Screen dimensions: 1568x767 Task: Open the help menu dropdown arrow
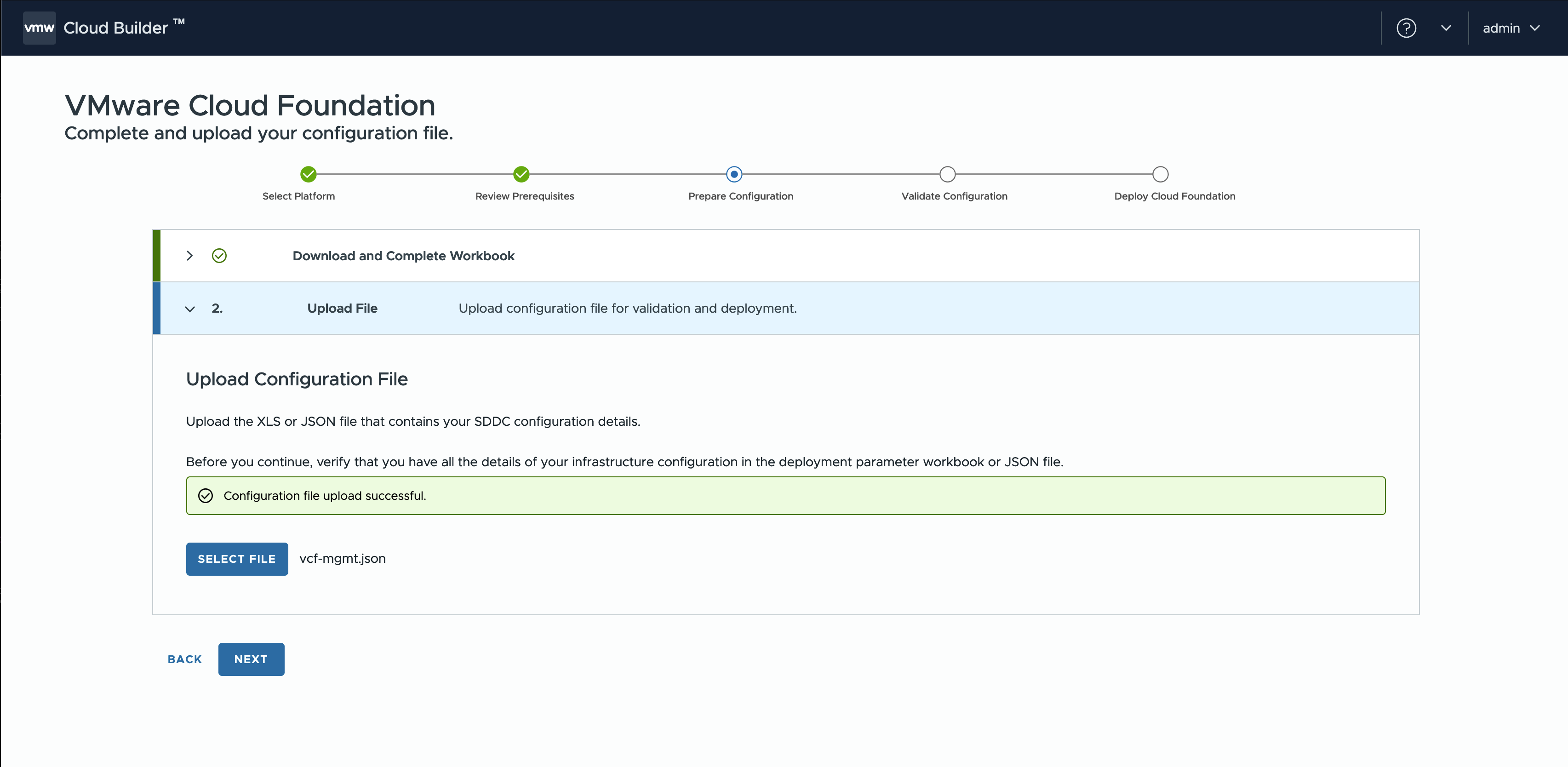[1446, 28]
